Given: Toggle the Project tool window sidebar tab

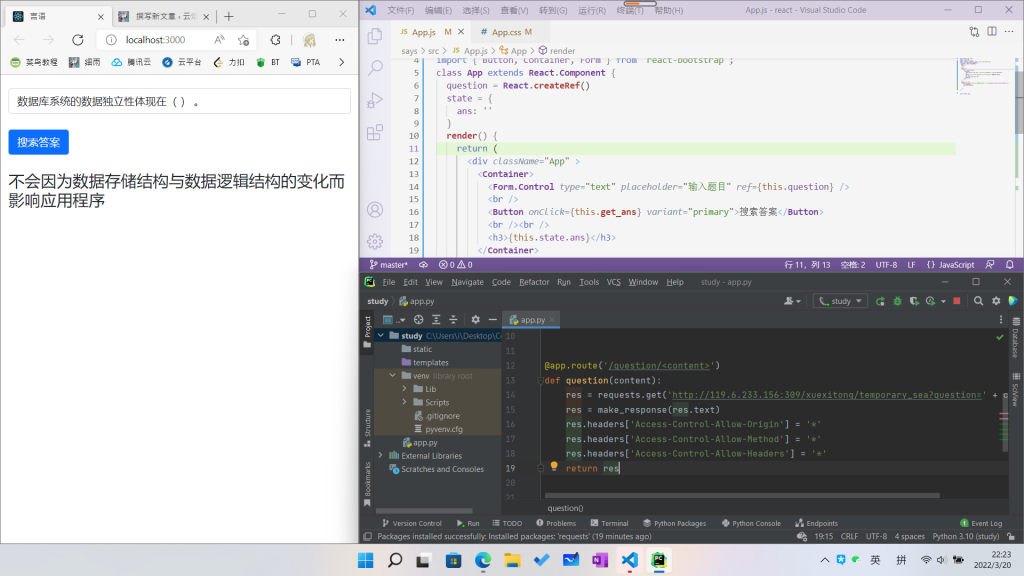Looking at the screenshot, I should tap(367, 326).
